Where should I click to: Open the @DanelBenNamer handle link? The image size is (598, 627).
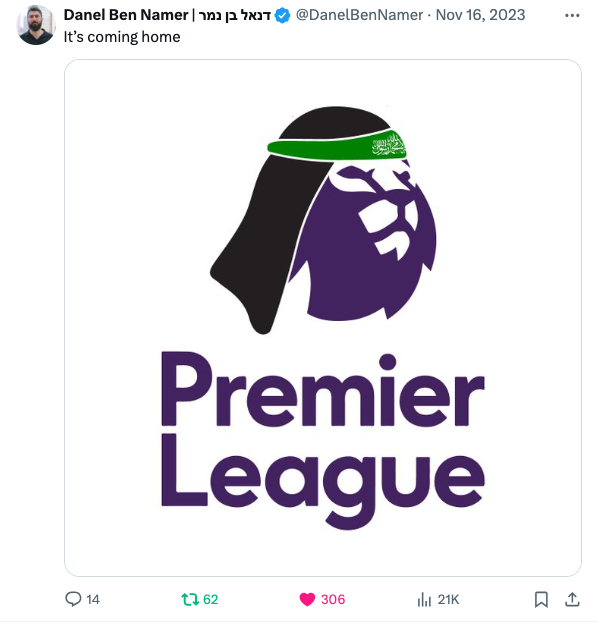359,15
